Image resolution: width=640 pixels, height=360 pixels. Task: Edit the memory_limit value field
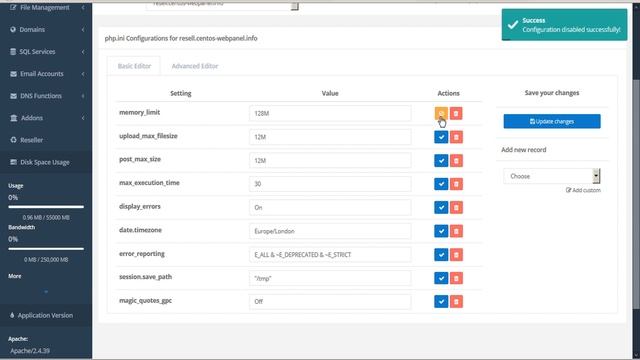click(x=330, y=113)
